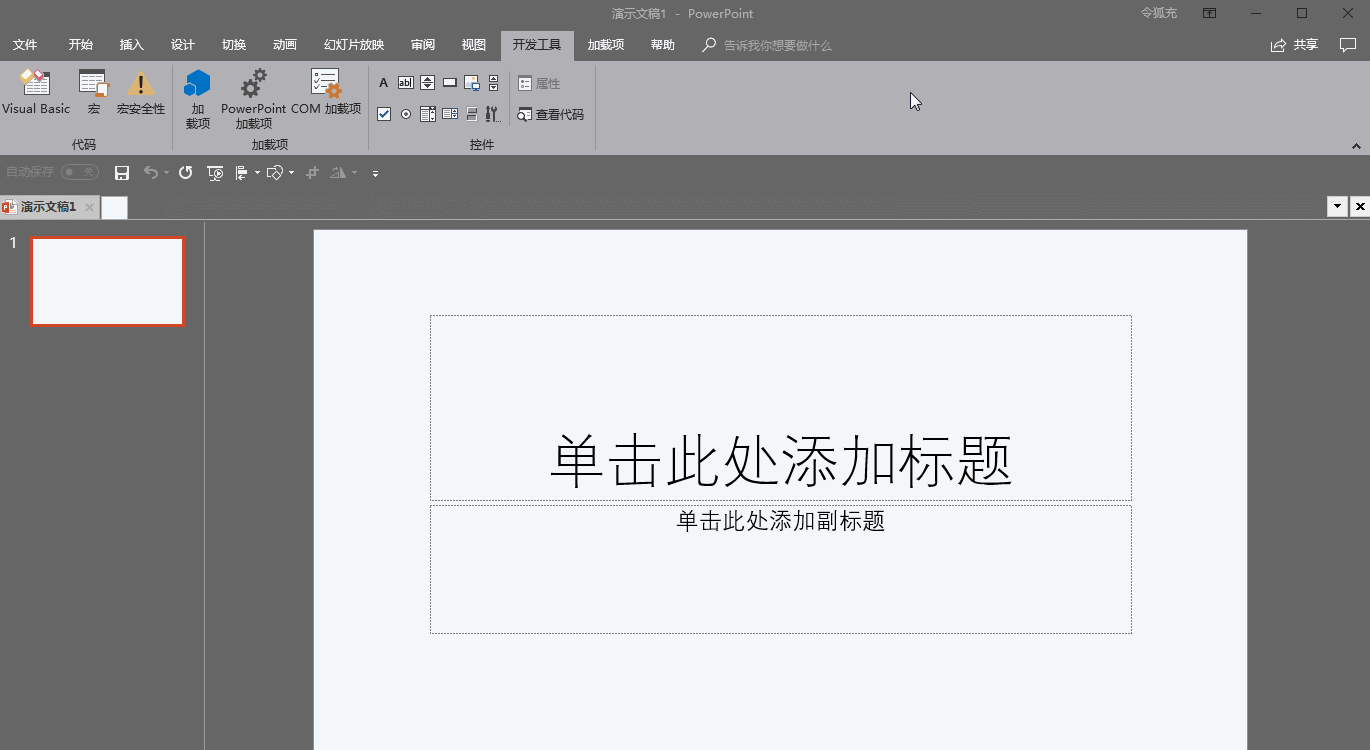Open 查看代码 to view code
This screenshot has width=1370, height=750.
coord(550,114)
